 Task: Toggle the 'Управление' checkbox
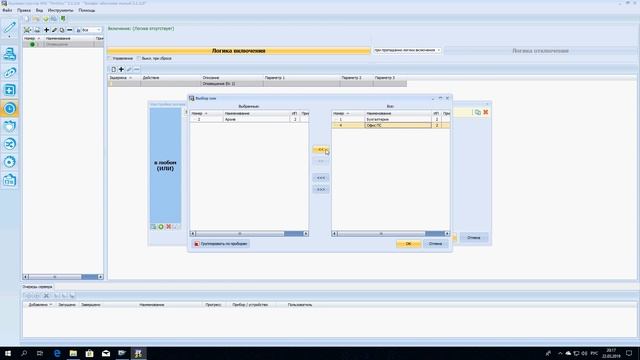click(110, 58)
